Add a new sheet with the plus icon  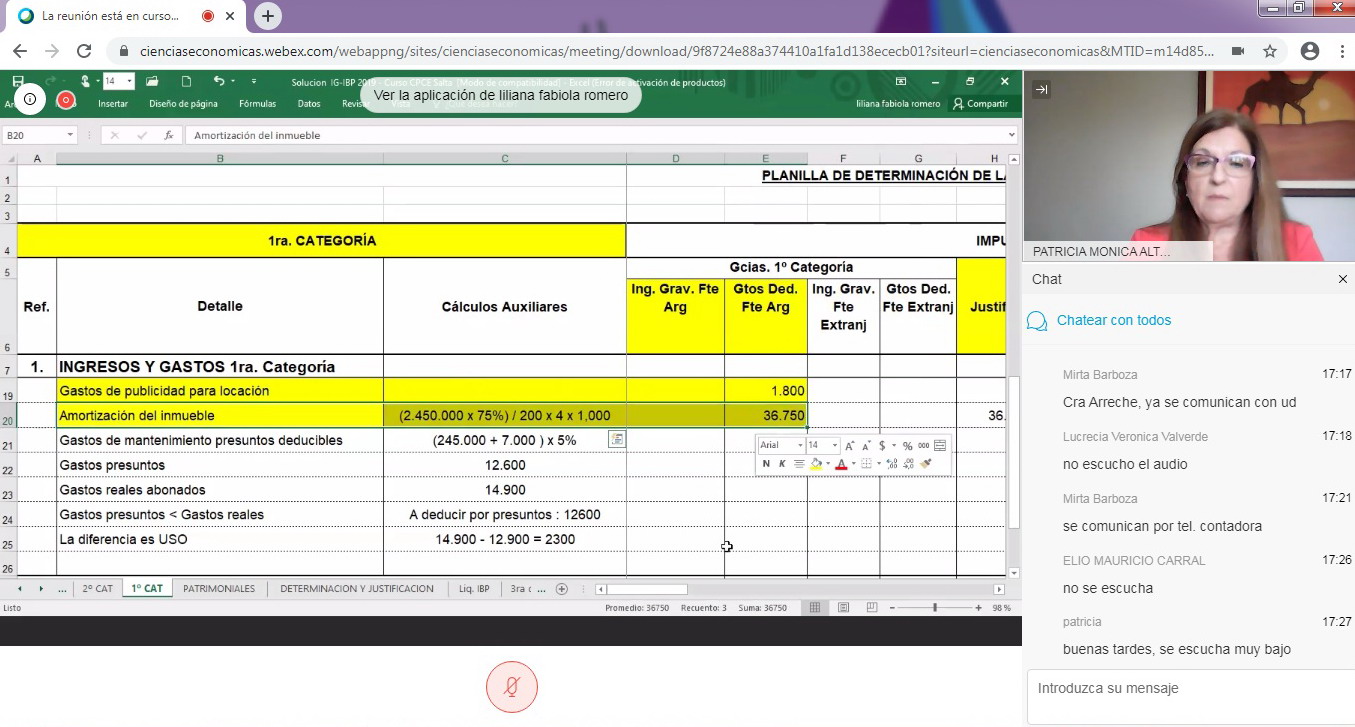(x=562, y=589)
